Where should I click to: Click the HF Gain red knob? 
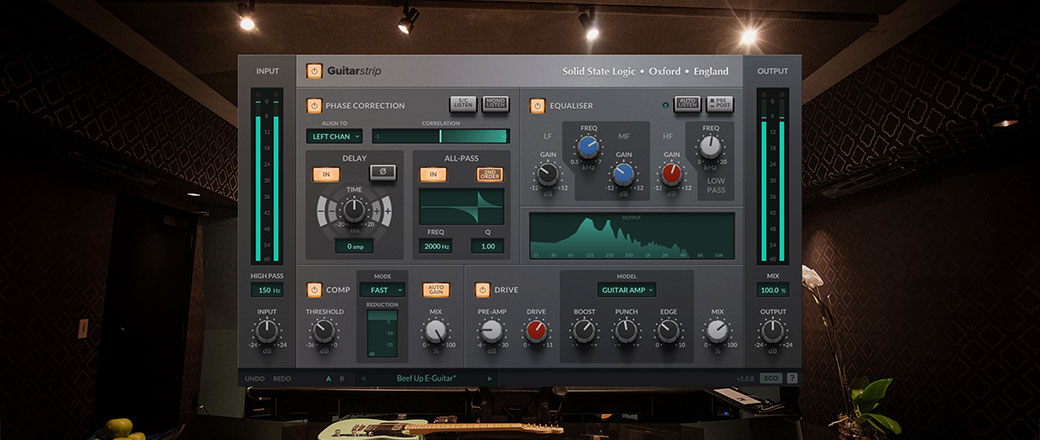671,175
